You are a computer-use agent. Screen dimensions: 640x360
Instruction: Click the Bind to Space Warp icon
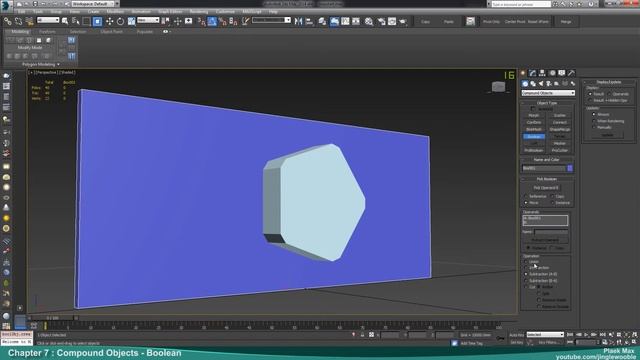[29, 21]
